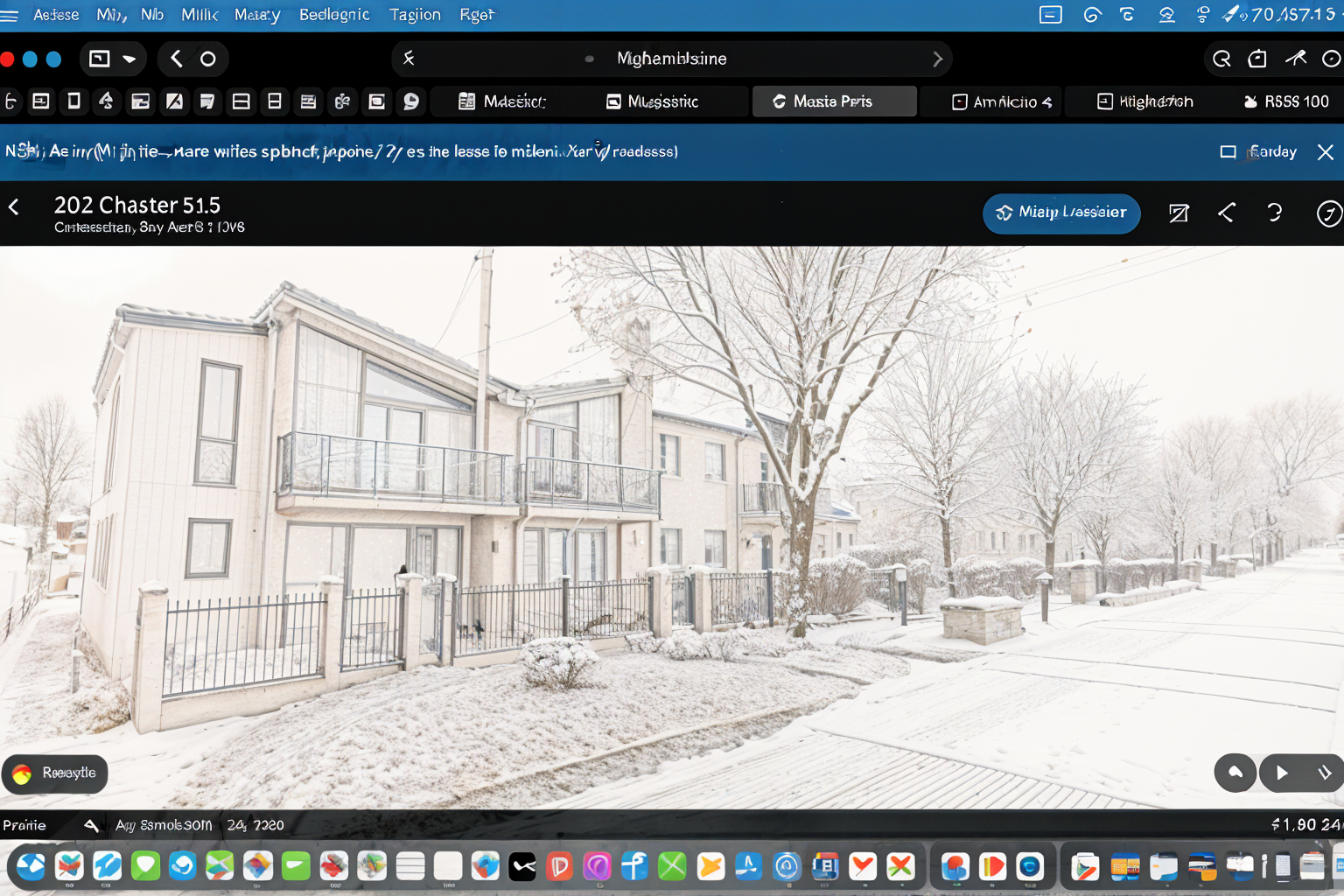This screenshot has width=1344, height=896.
Task: Click the question mark help icon
Action: [x=1275, y=213]
